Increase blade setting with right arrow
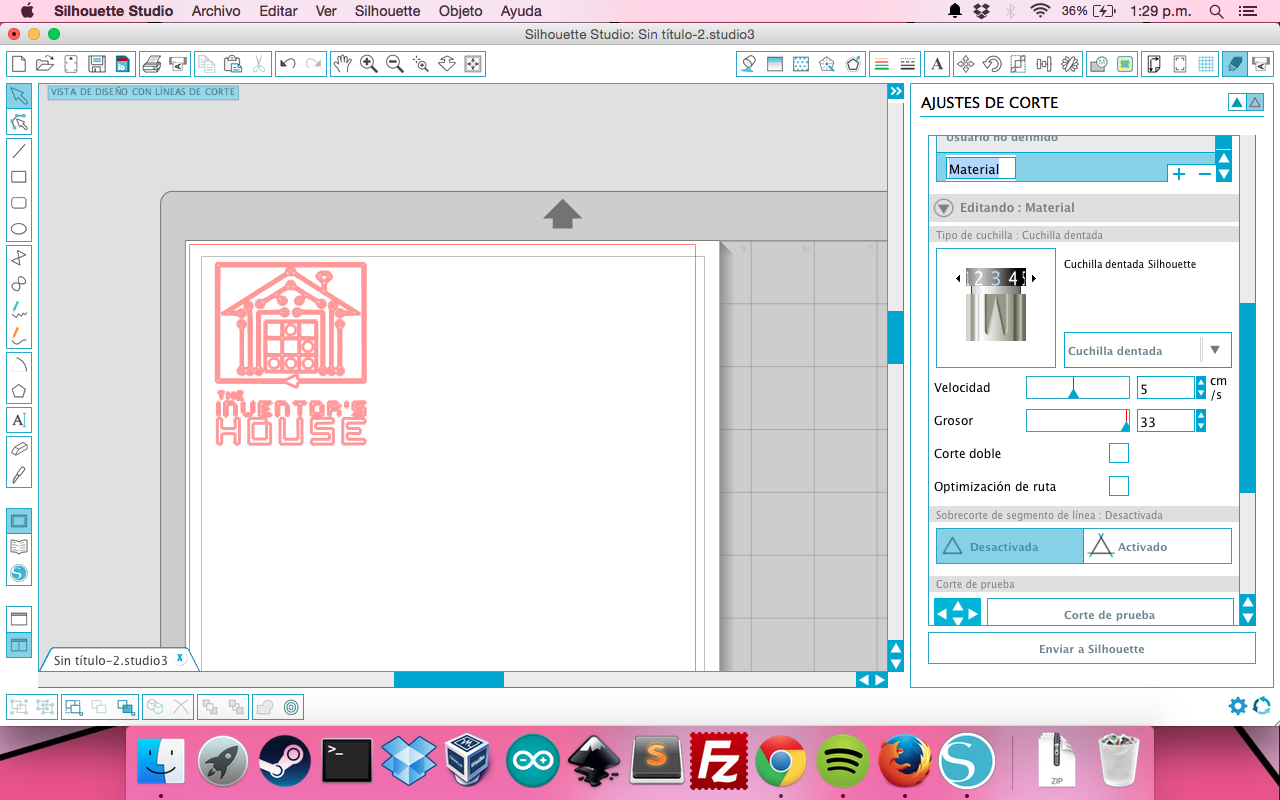 [x=1033, y=278]
